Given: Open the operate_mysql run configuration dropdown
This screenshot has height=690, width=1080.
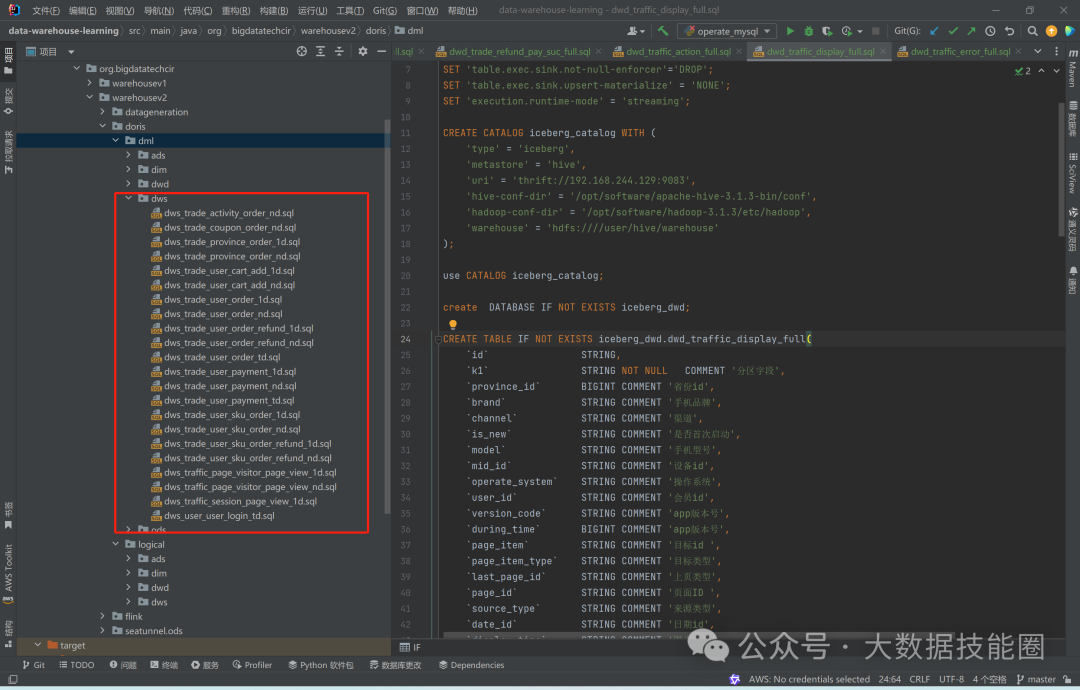Looking at the screenshot, I should click(726, 31).
